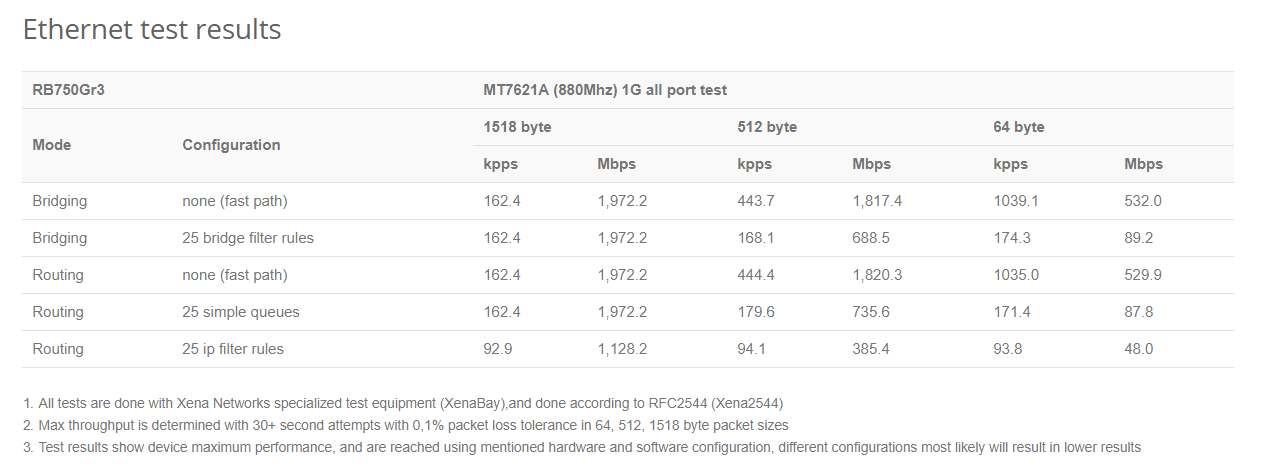The height and width of the screenshot is (474, 1267).
Task: Select the 25 simple queues row
Action: click(628, 312)
